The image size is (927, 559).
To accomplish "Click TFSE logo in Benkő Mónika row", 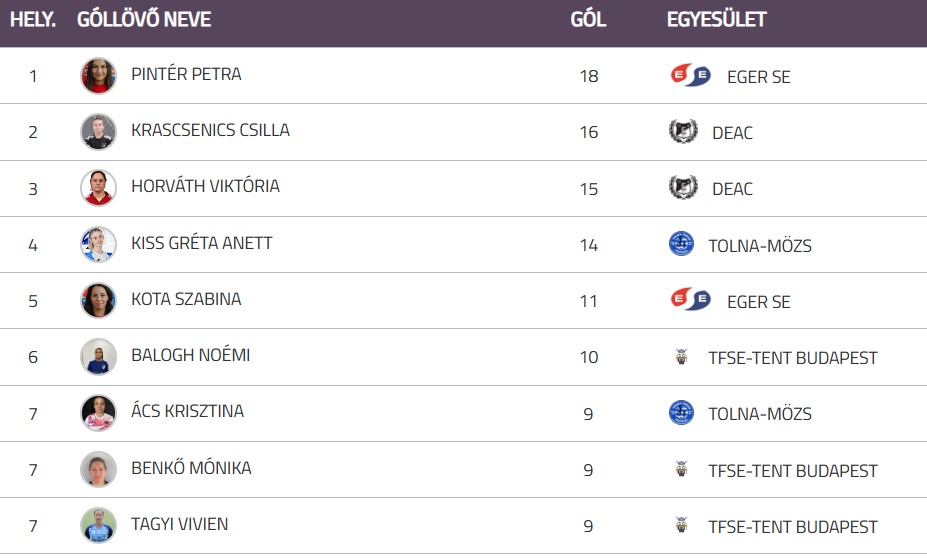I will click(x=681, y=470).
